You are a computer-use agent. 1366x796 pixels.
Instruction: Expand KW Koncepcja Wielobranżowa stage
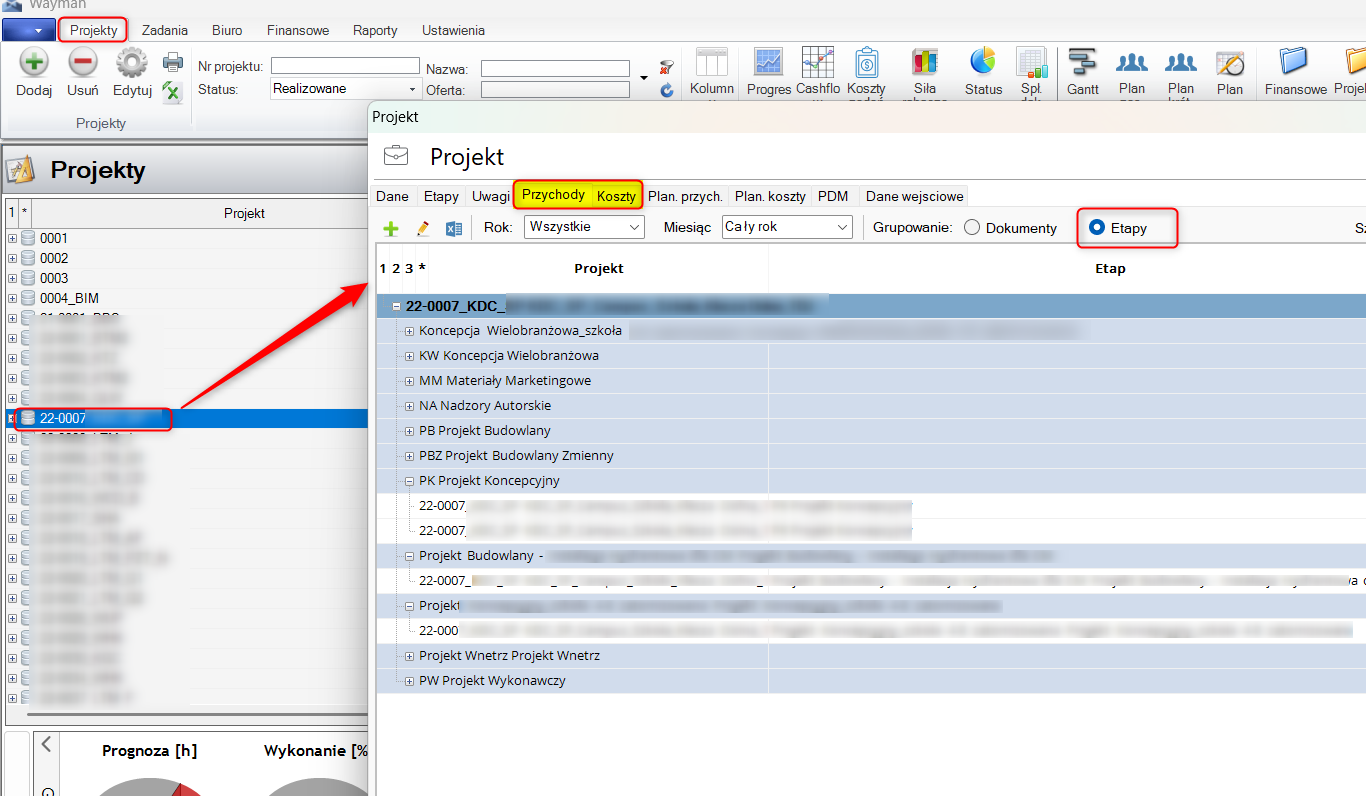[x=409, y=355]
